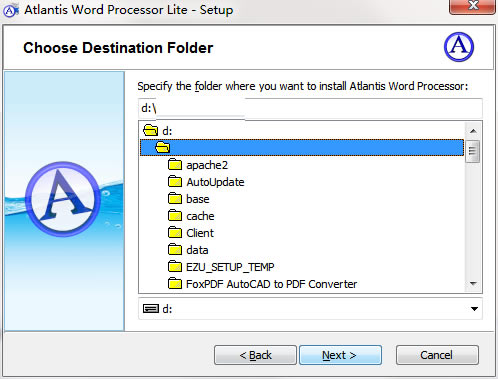Image resolution: width=498 pixels, height=379 pixels.
Task: Click the drive icon in the drive selector
Action: (151, 309)
